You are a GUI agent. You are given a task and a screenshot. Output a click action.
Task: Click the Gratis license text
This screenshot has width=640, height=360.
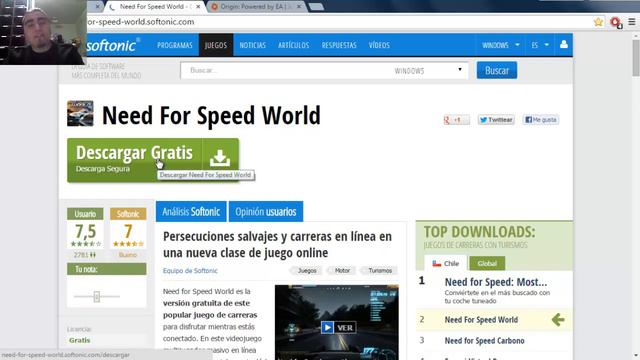80,340
